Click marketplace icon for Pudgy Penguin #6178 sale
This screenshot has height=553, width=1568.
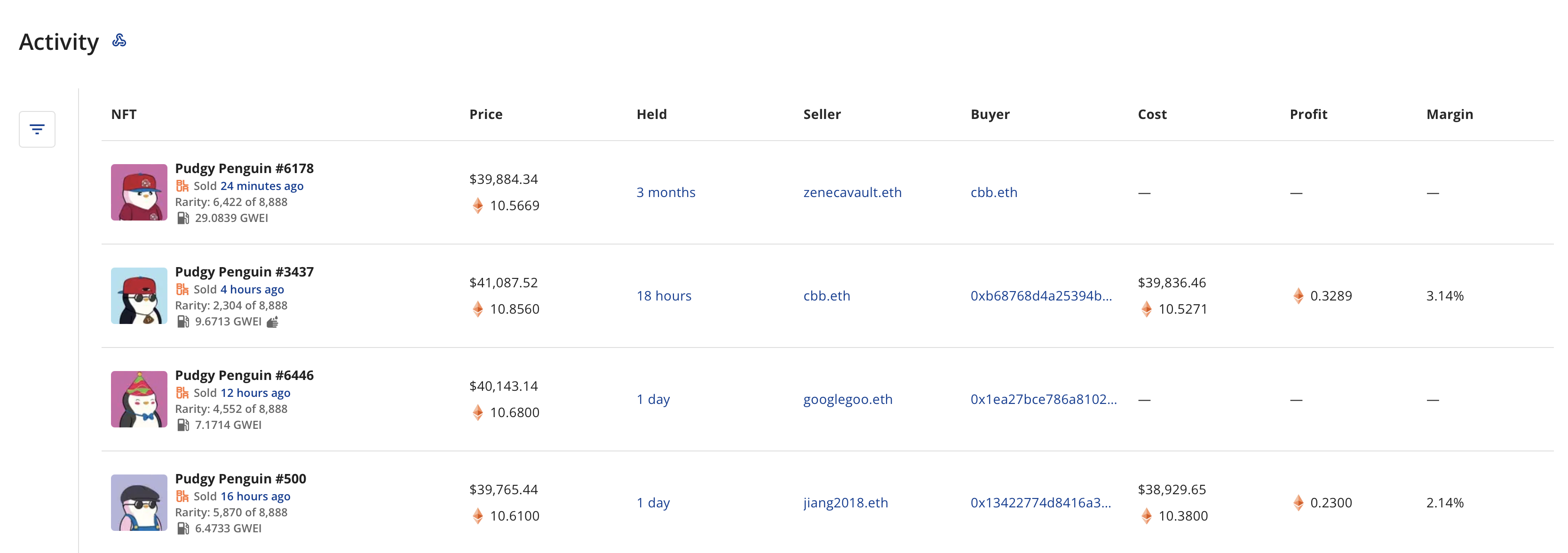point(182,186)
